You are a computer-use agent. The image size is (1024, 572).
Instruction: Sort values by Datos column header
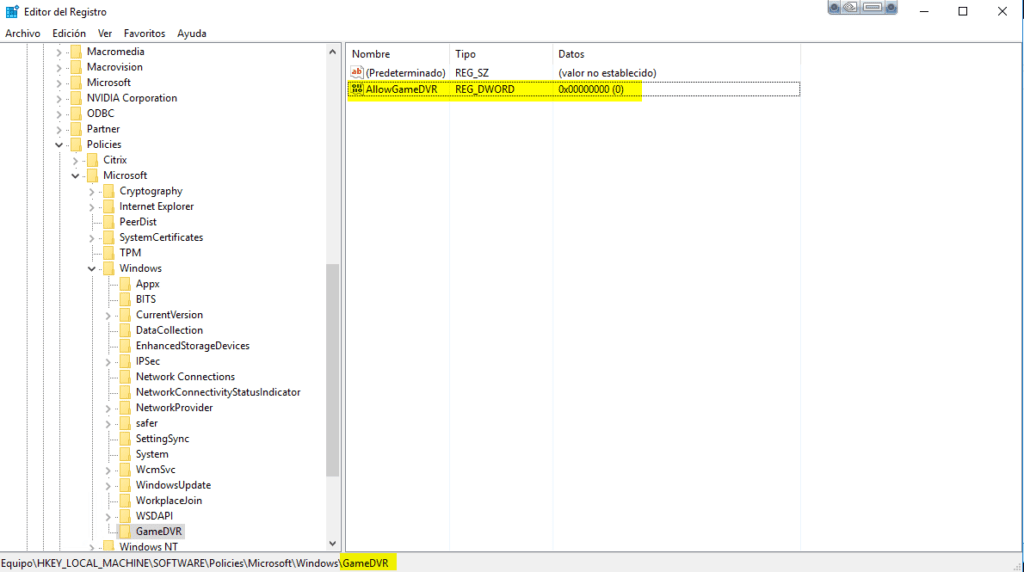[x=676, y=54]
